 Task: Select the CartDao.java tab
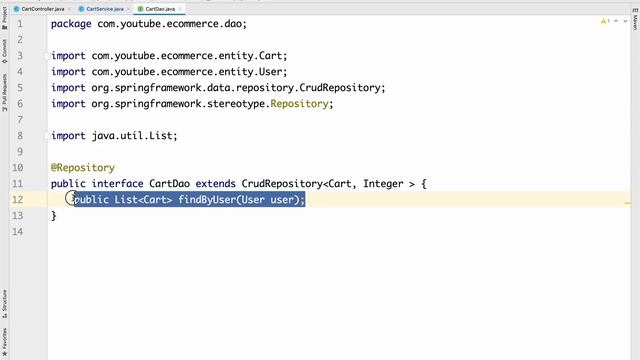pos(160,9)
